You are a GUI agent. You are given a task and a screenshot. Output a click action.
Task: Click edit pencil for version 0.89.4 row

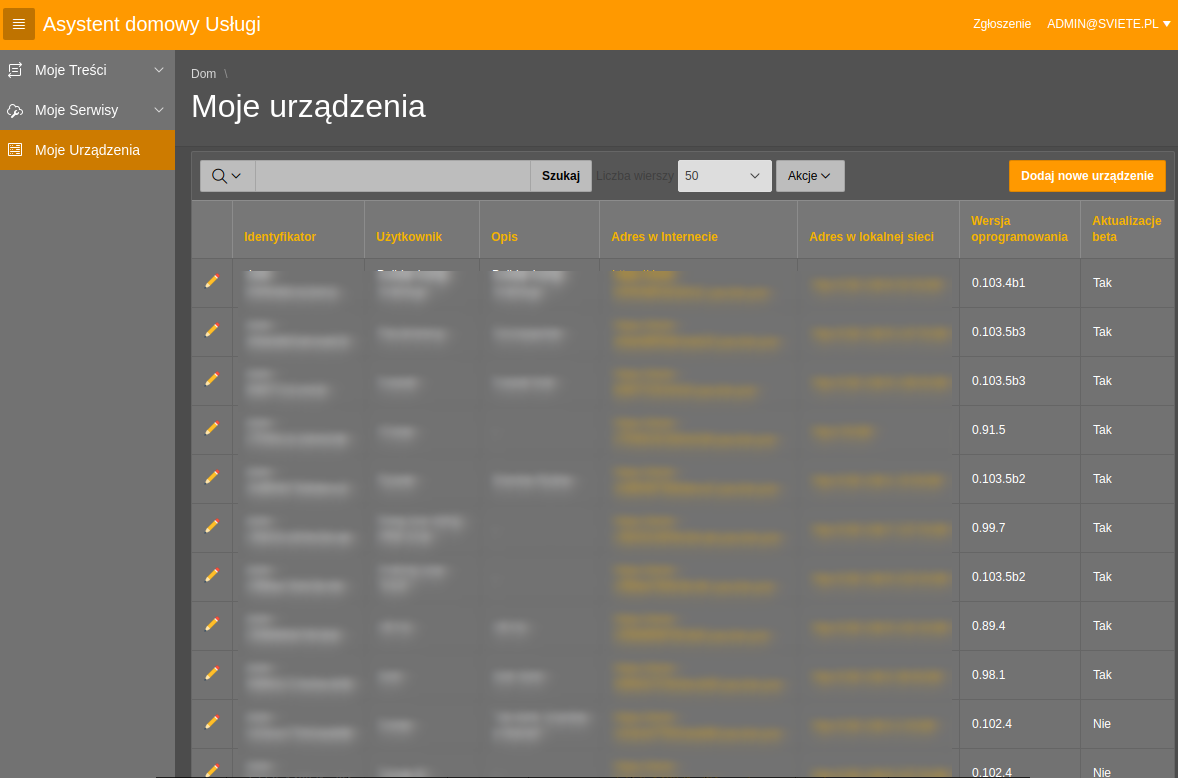(212, 625)
